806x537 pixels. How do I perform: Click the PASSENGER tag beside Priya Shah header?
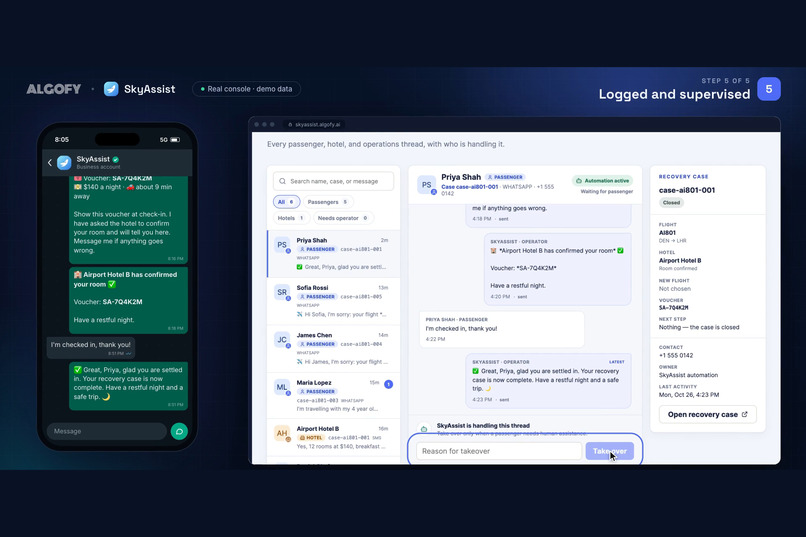coord(505,177)
